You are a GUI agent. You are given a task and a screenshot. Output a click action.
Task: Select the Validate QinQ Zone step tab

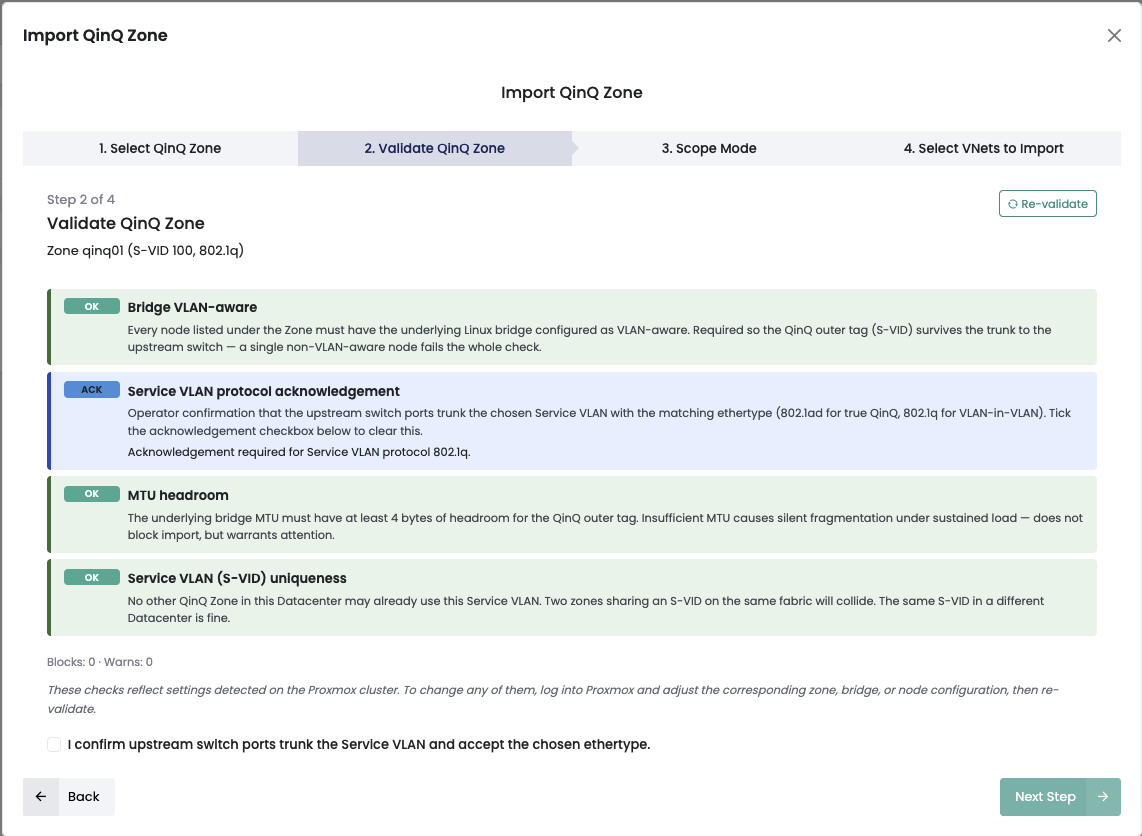coord(435,149)
